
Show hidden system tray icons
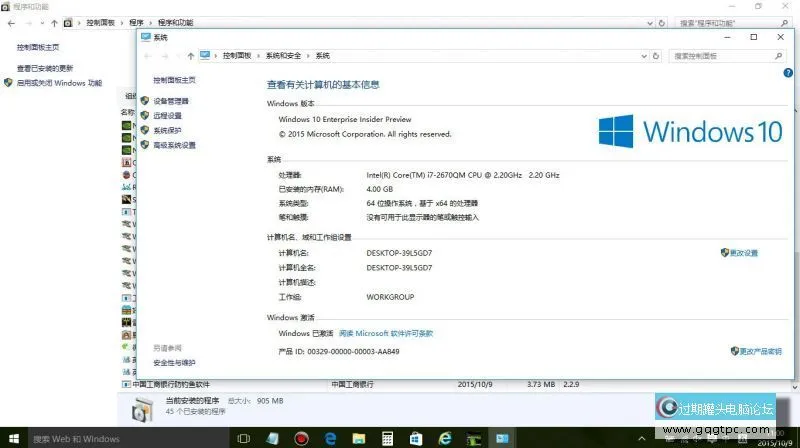(x=642, y=438)
